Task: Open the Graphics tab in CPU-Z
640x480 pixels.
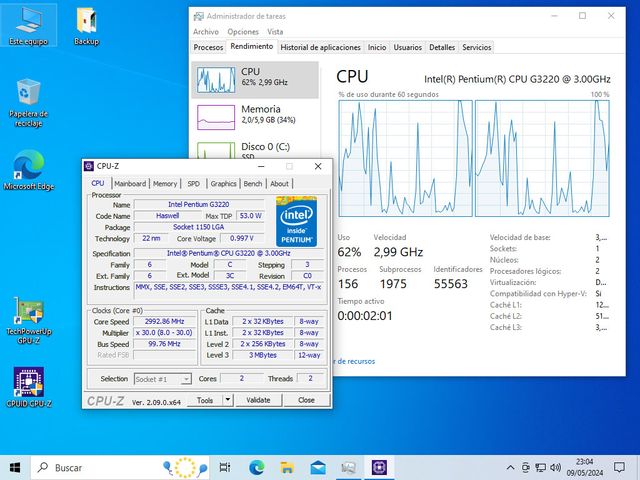Action: (x=223, y=184)
